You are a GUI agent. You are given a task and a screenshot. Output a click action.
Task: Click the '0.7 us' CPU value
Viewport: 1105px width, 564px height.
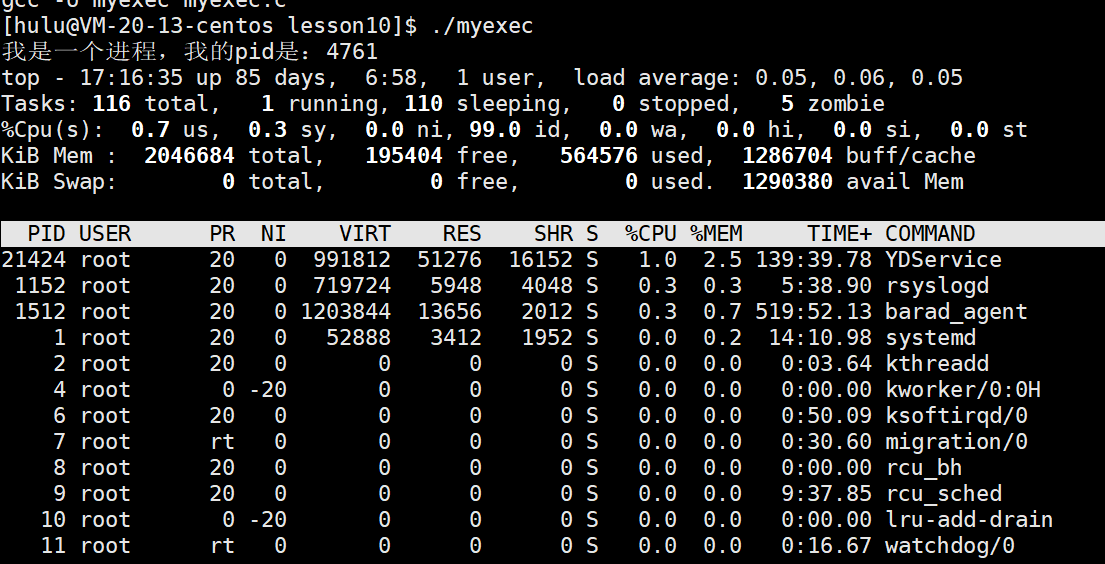[x=171, y=130]
